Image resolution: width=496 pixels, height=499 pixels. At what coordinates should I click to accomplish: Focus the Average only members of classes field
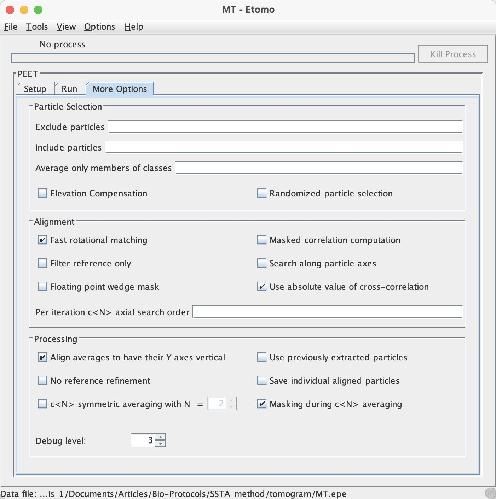pos(319,167)
